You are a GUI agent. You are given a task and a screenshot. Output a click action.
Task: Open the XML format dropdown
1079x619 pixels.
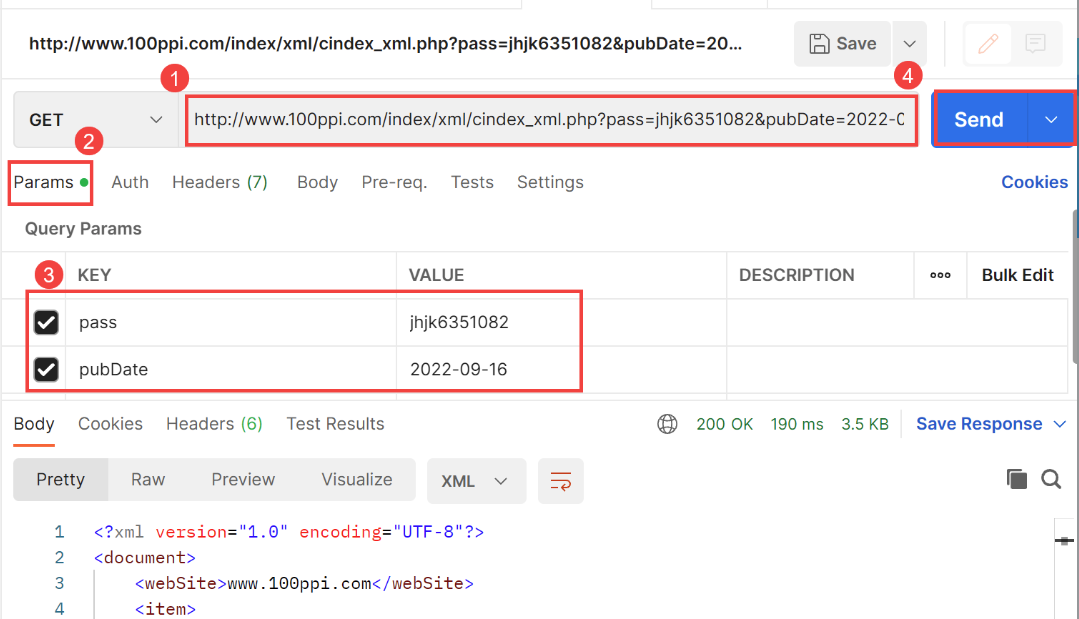(476, 481)
